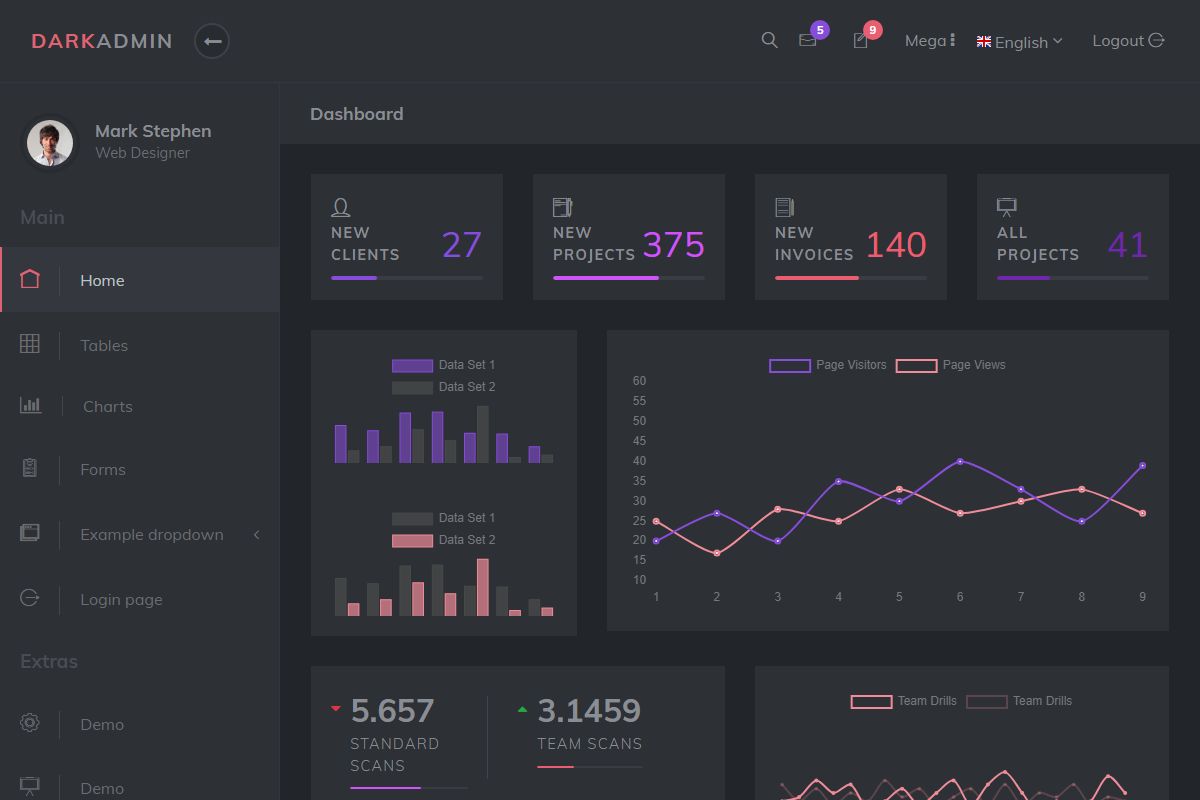
Task: Expand the Example dropdown chevron
Action: [256, 534]
